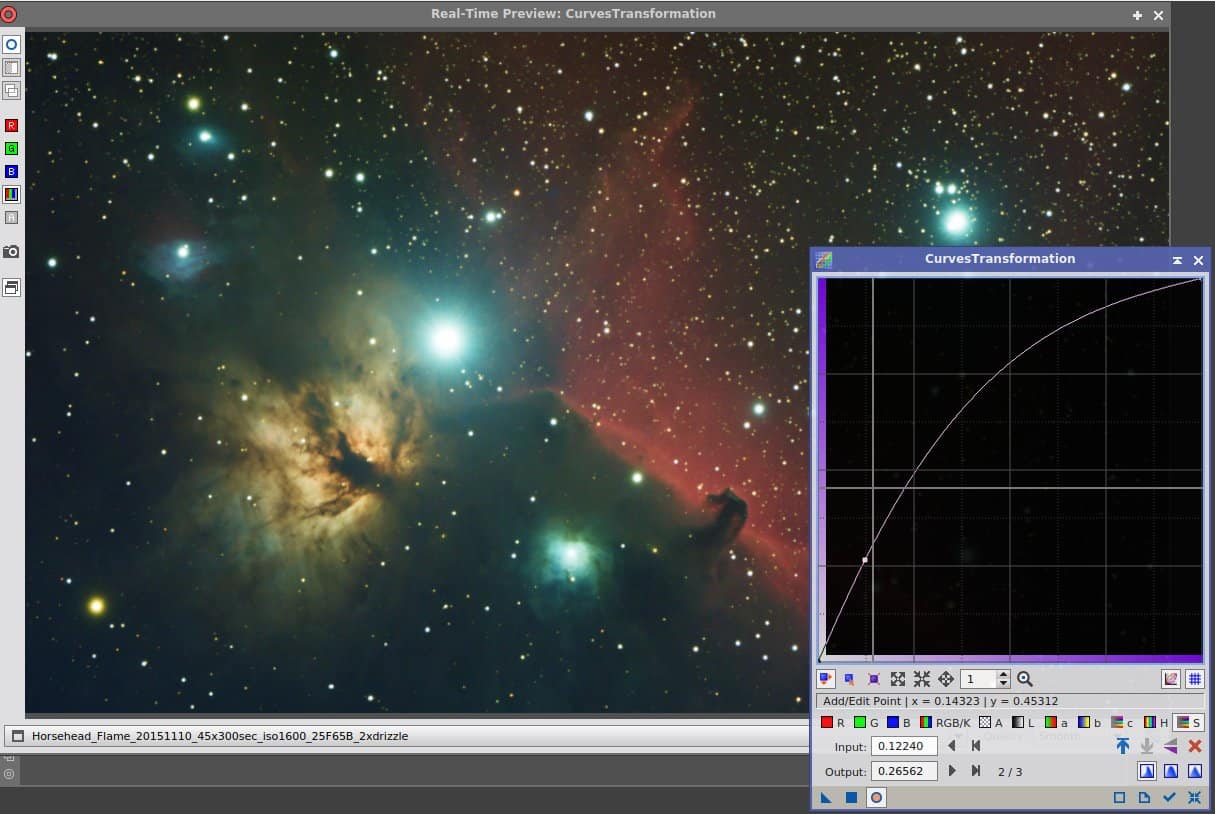Click the red X delete point icon

click(1194, 746)
